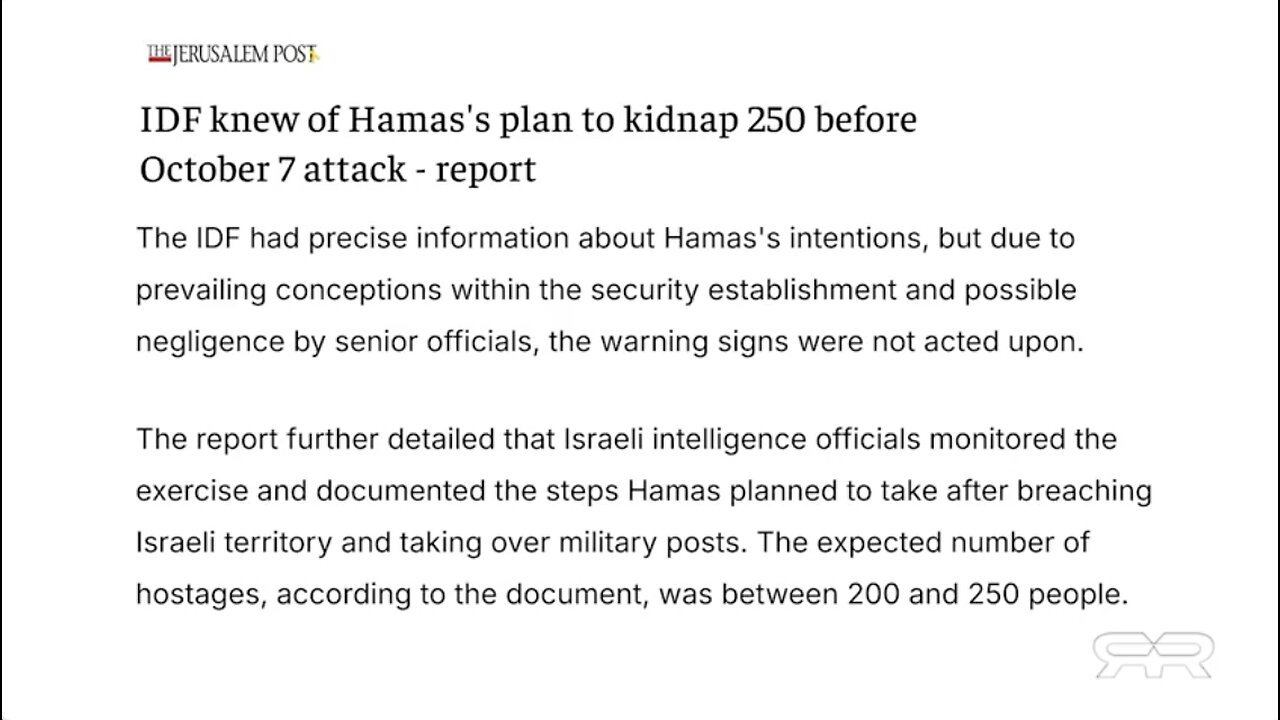
Task: Click the text 'between 200 and 250 people'
Action: [924, 594]
